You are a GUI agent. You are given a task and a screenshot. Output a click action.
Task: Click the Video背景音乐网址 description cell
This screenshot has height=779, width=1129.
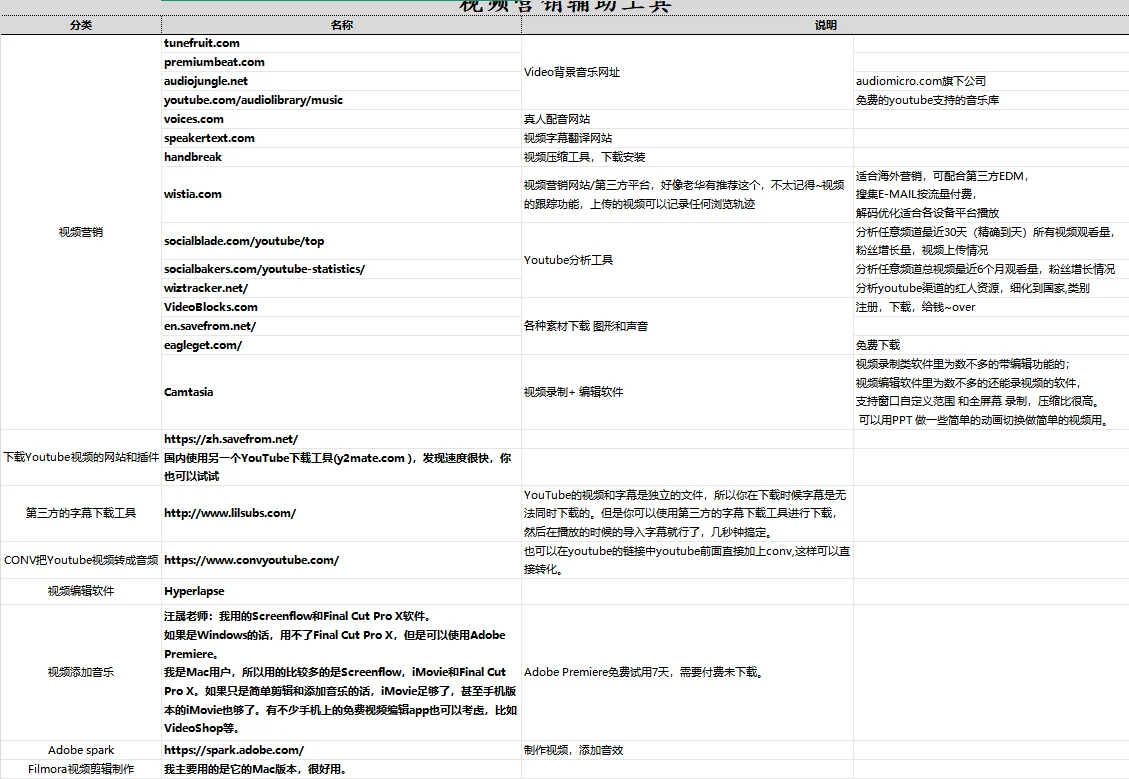tap(687, 72)
